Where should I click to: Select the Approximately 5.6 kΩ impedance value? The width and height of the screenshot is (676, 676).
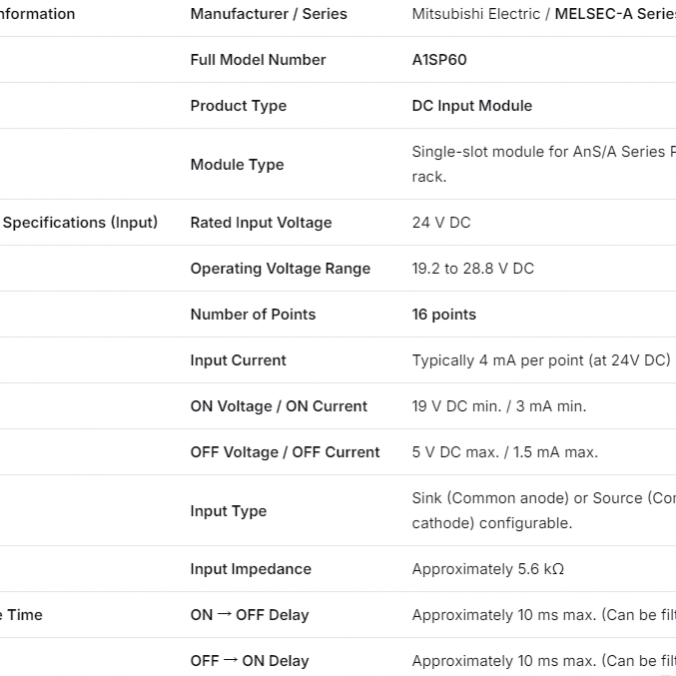488,569
